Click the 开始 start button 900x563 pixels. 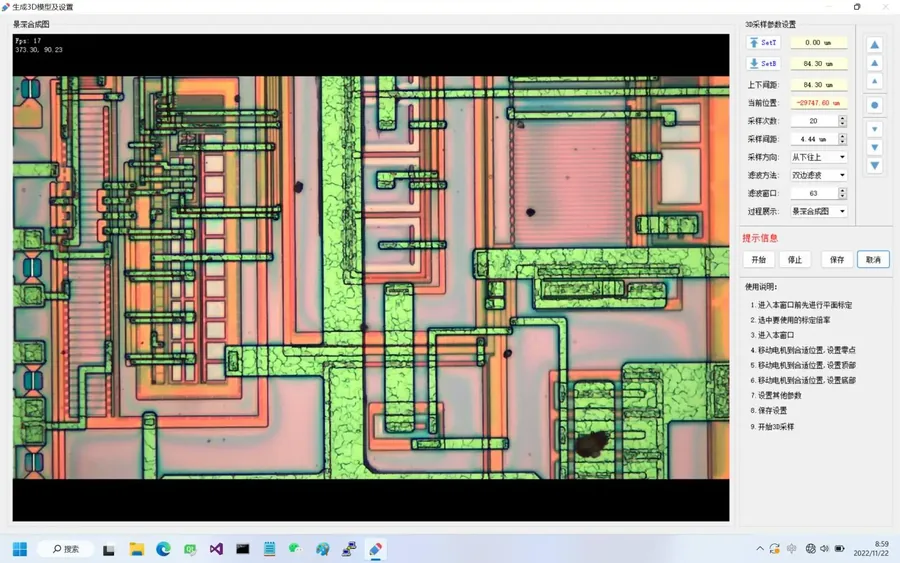click(x=759, y=259)
